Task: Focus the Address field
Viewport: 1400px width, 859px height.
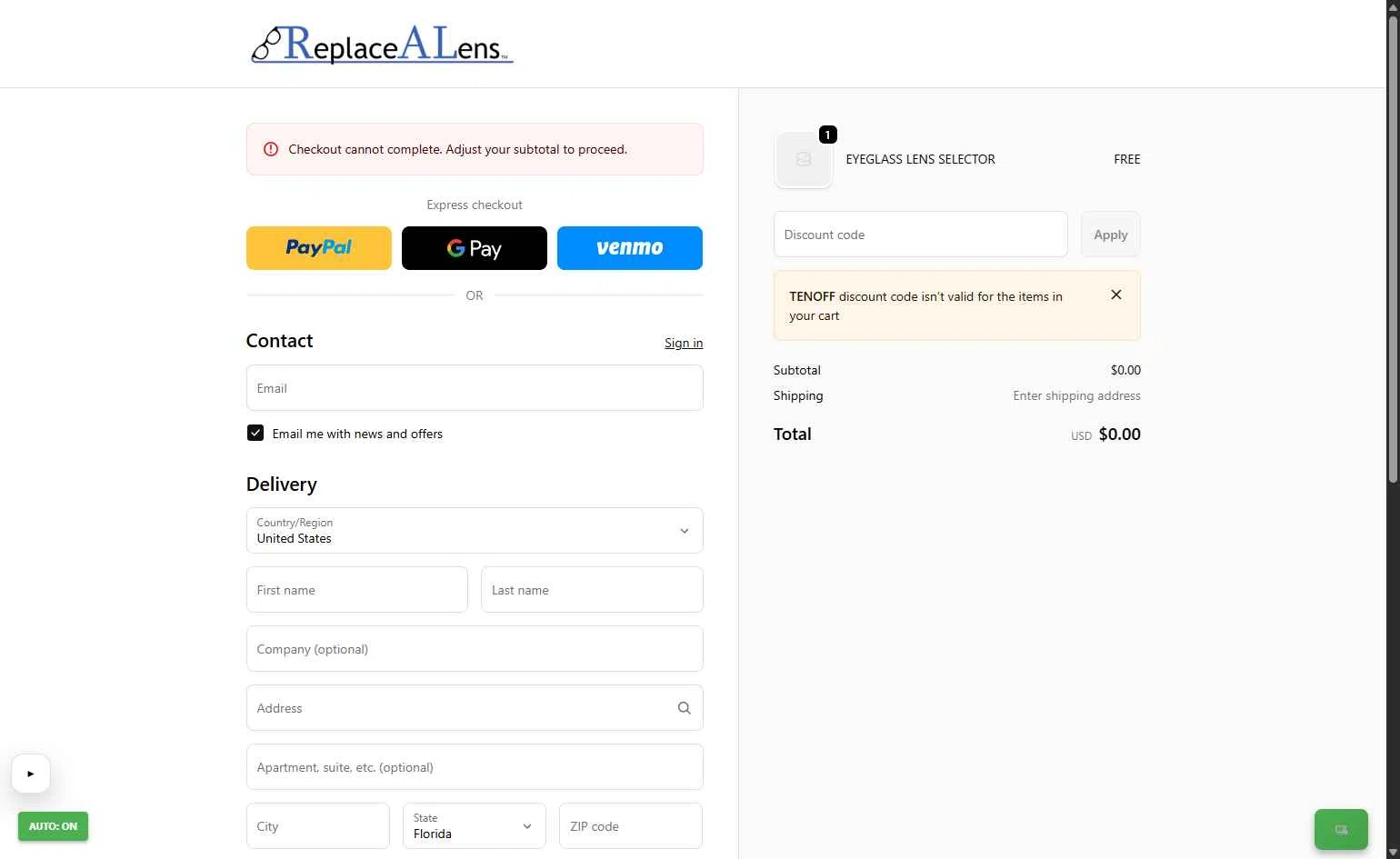Action: tap(475, 708)
